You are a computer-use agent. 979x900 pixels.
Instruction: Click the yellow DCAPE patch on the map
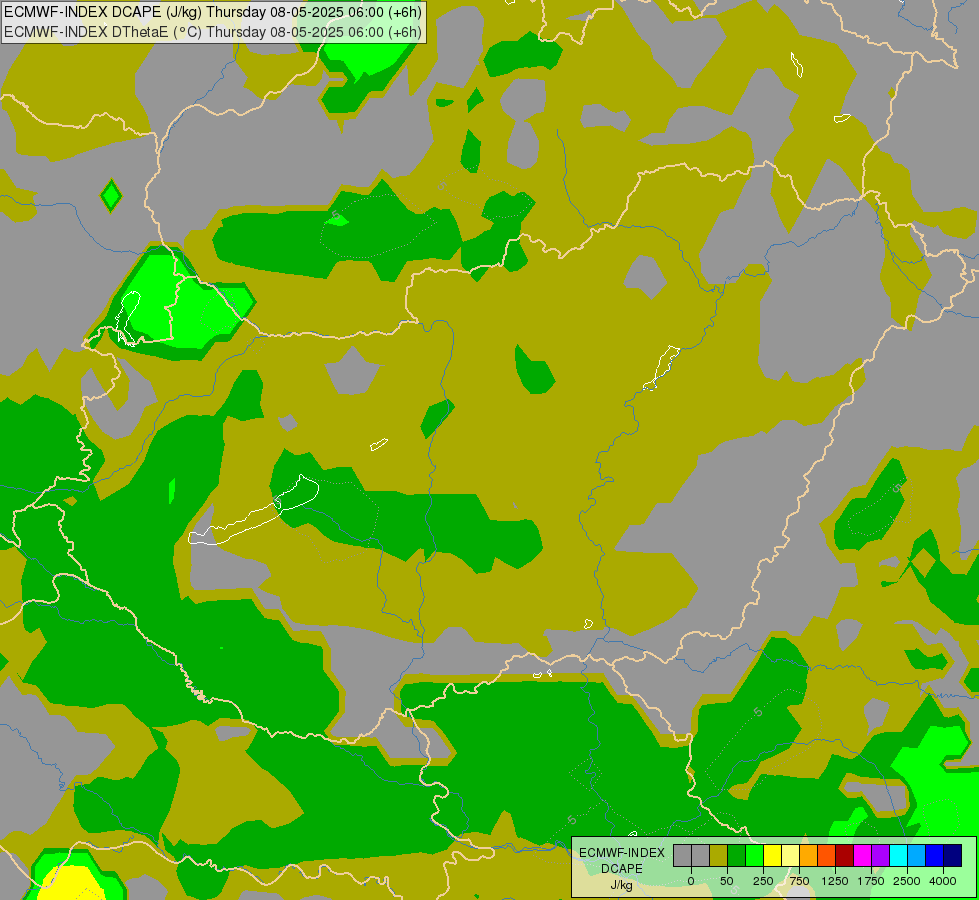coord(70,882)
